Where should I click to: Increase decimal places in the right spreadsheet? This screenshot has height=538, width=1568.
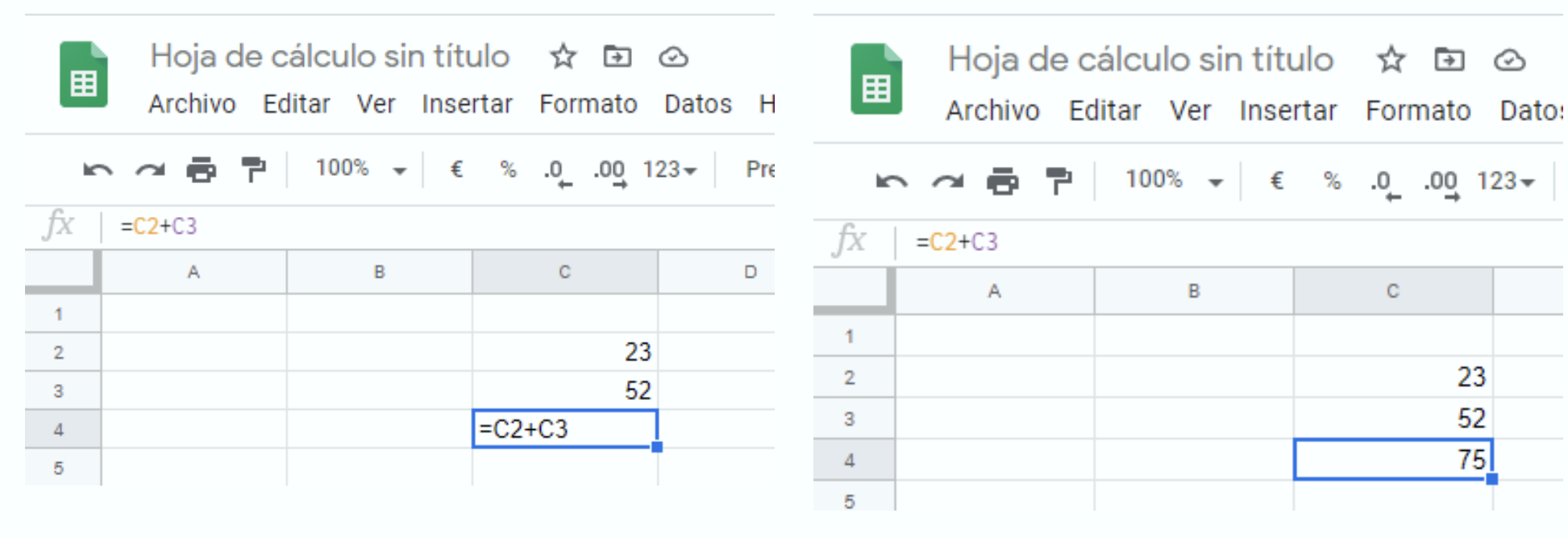point(1441,182)
